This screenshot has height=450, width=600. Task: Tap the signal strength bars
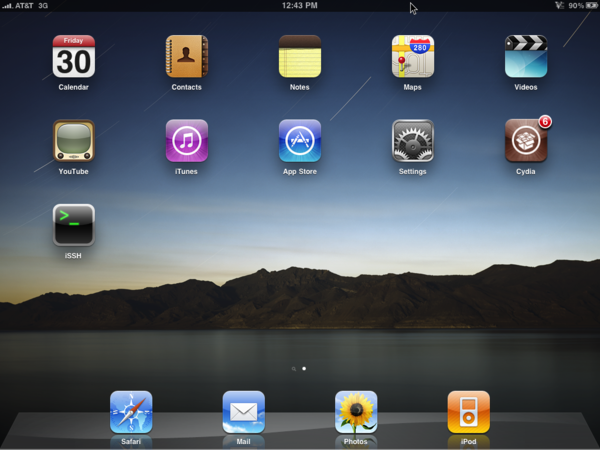pyautogui.click(x=7, y=6)
